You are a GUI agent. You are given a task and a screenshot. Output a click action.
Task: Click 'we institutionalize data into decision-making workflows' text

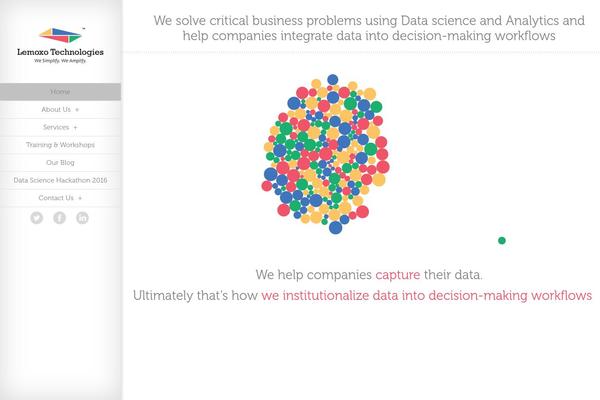pos(426,296)
